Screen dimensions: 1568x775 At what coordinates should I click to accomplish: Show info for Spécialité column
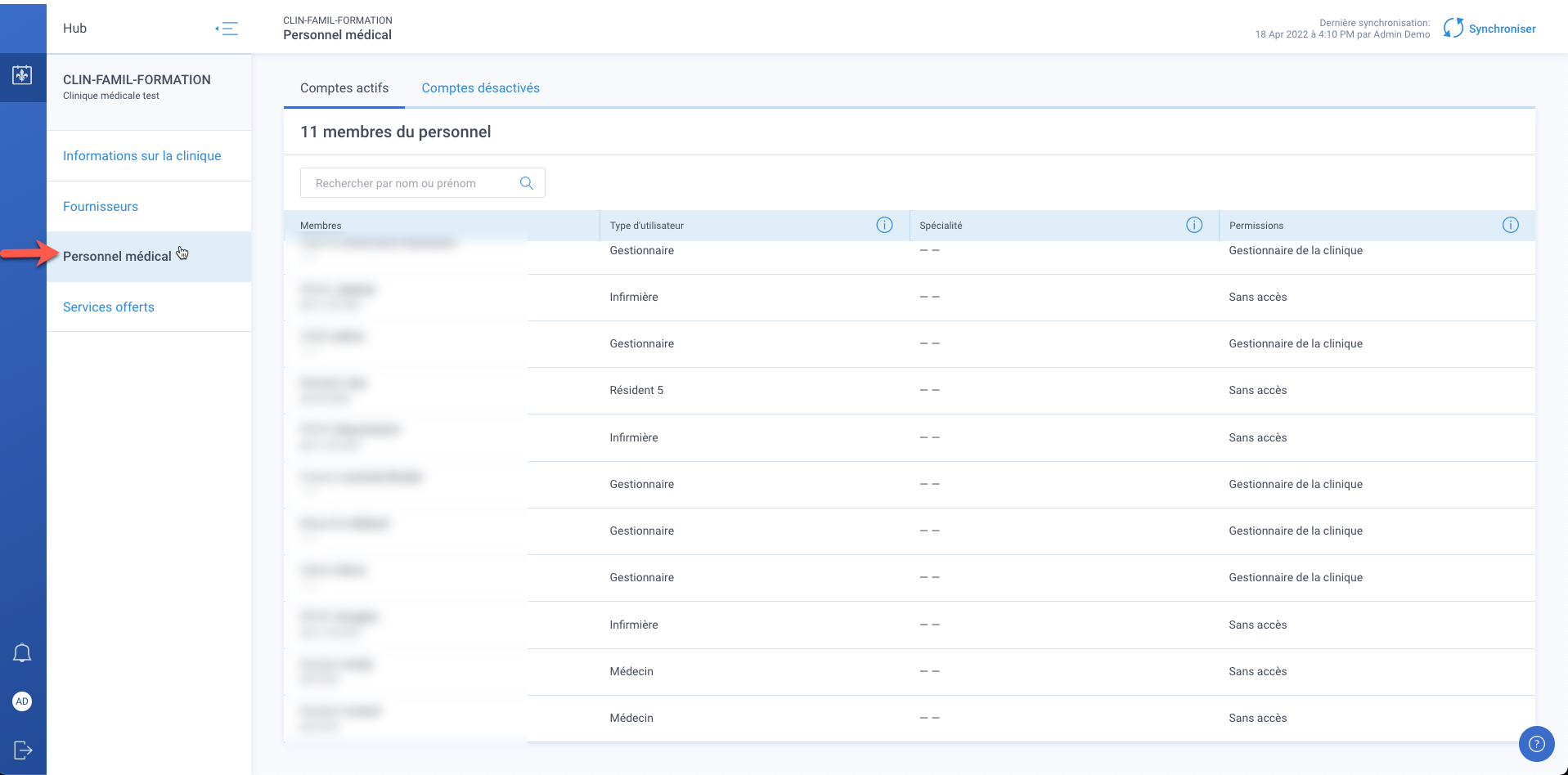coord(1194,225)
